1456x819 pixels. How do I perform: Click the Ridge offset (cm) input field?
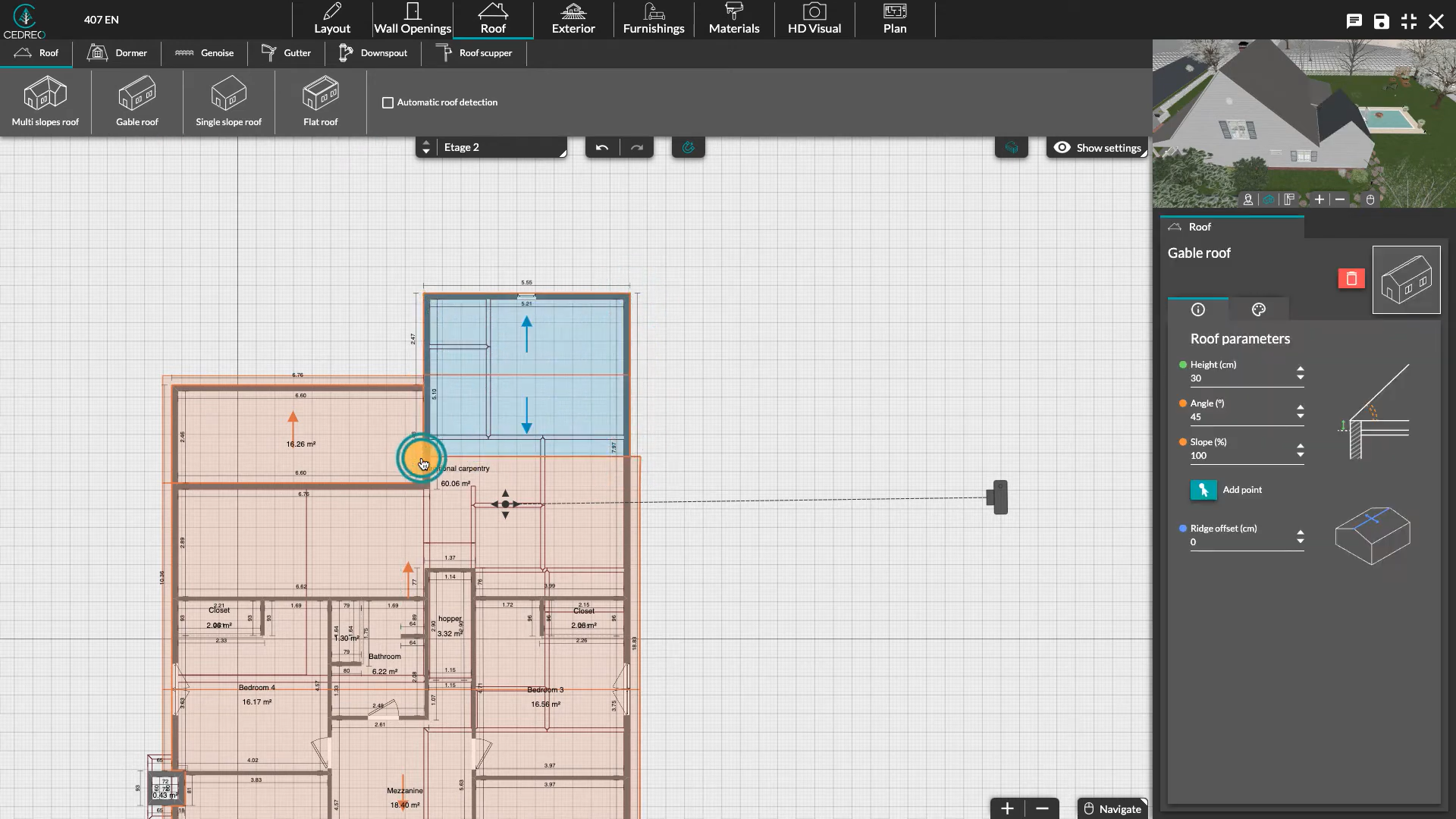click(x=1241, y=542)
